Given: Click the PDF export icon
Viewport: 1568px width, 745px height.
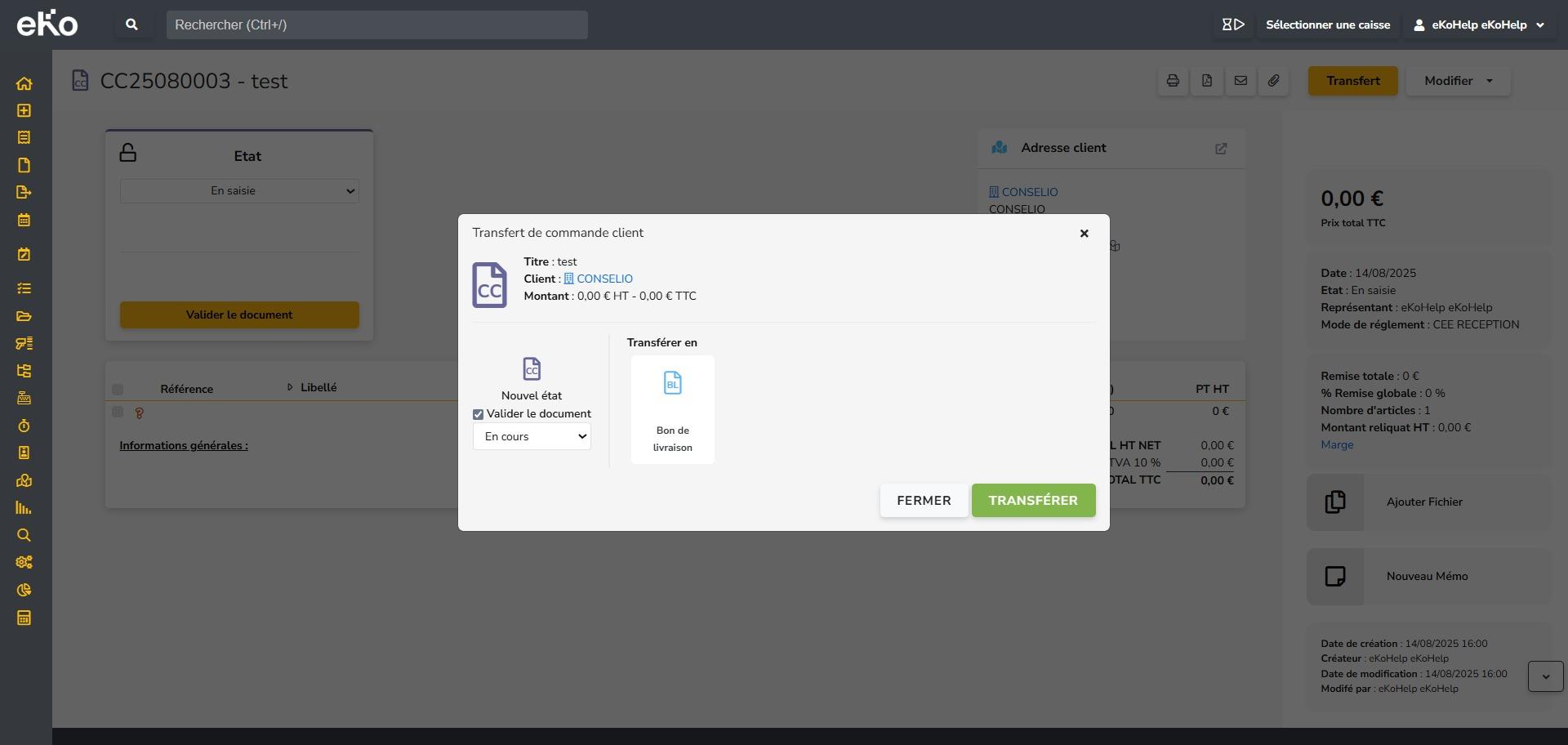Looking at the screenshot, I should click(1207, 81).
